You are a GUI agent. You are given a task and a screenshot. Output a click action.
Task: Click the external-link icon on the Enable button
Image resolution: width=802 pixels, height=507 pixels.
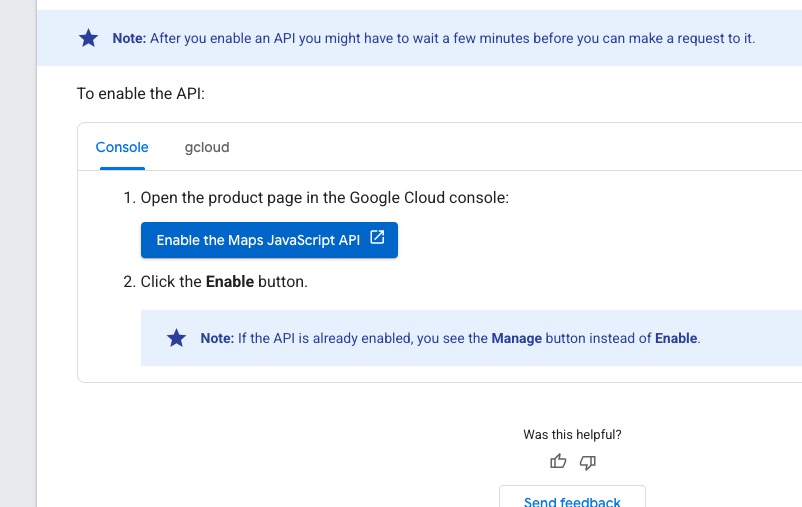coord(377,237)
